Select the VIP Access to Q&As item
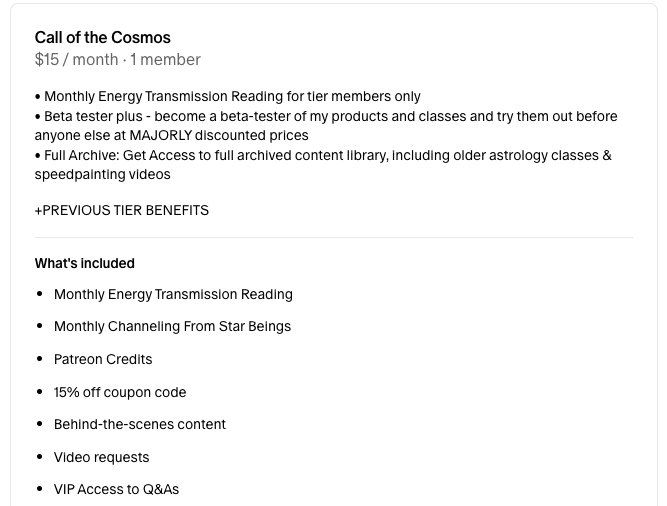Viewport: 667px width, 506px height. (x=116, y=489)
